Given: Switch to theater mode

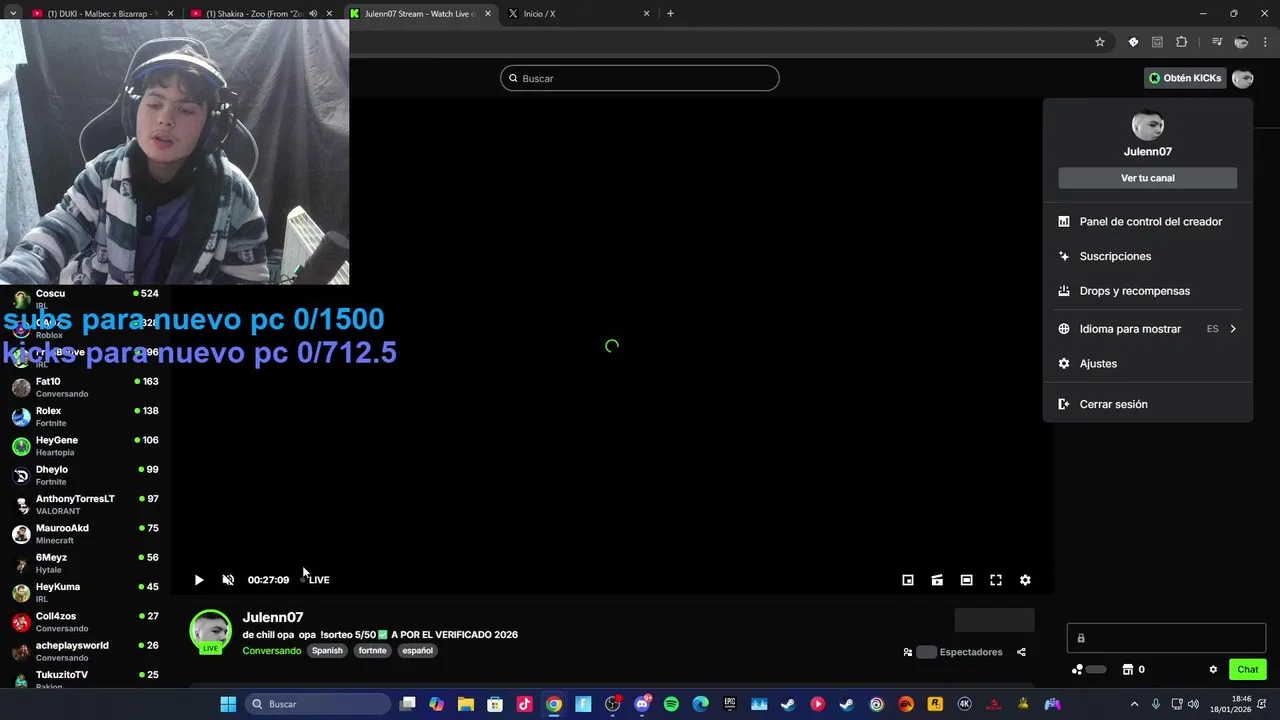Looking at the screenshot, I should [966, 580].
